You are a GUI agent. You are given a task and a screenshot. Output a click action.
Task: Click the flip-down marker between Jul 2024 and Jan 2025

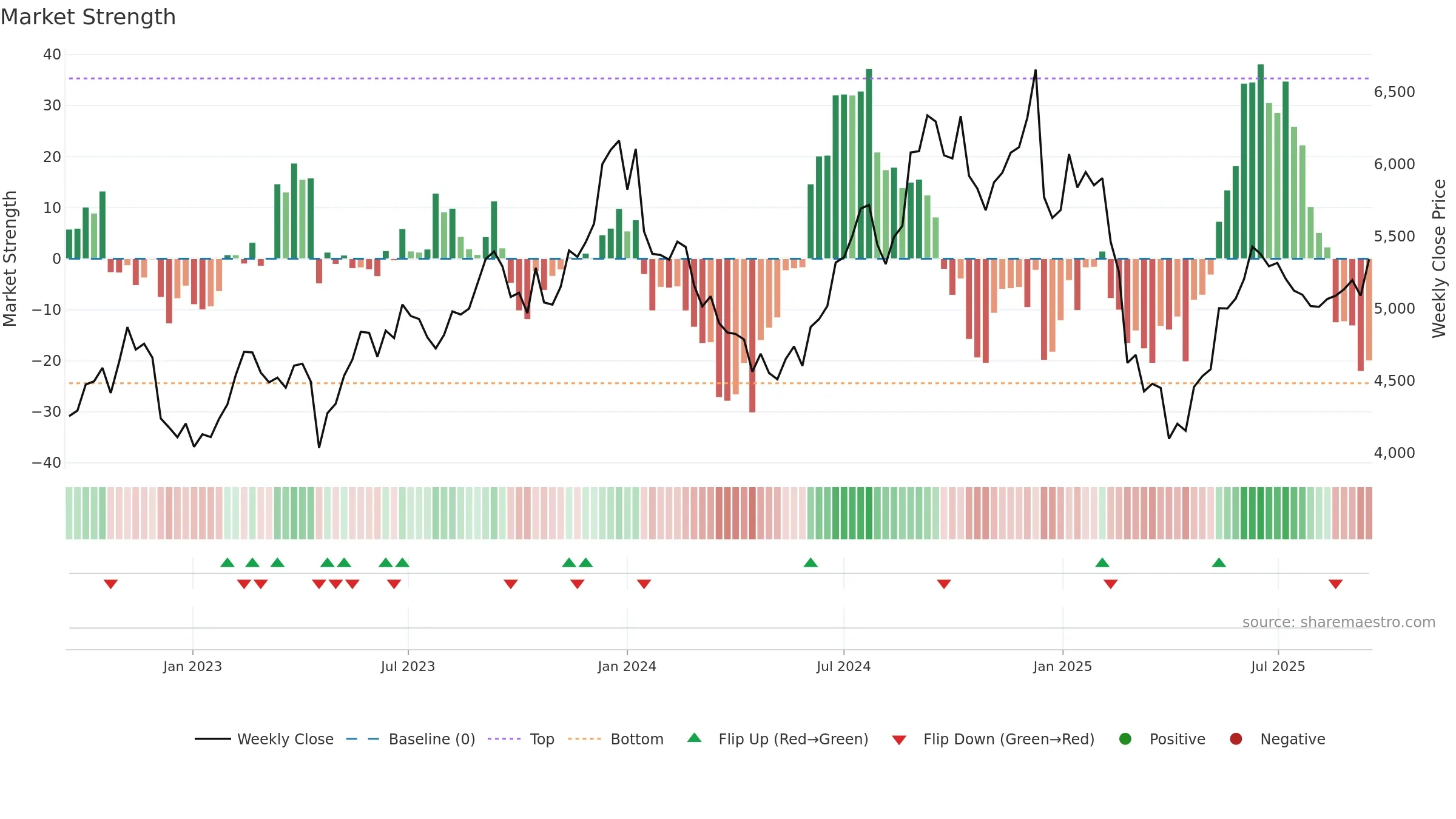tap(943, 584)
